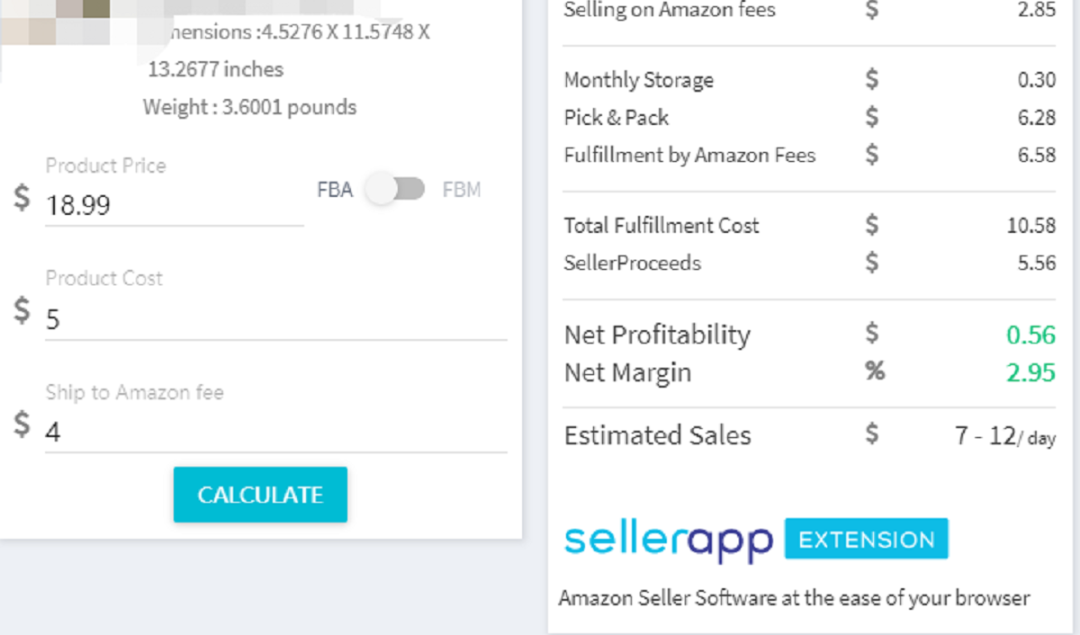Click the Estimated Sales 7 - 12 / day value
1080x635 pixels.
coord(1005,436)
